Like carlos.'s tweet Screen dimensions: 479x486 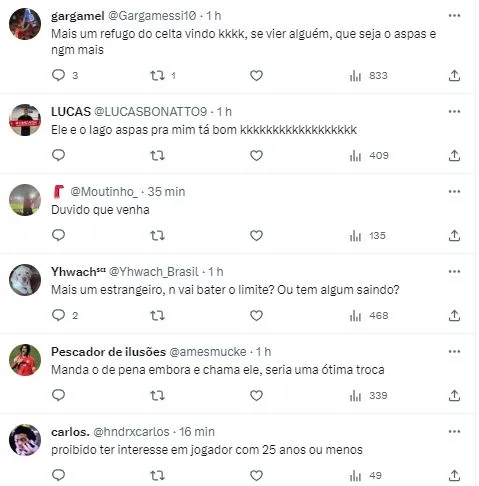(x=256, y=476)
